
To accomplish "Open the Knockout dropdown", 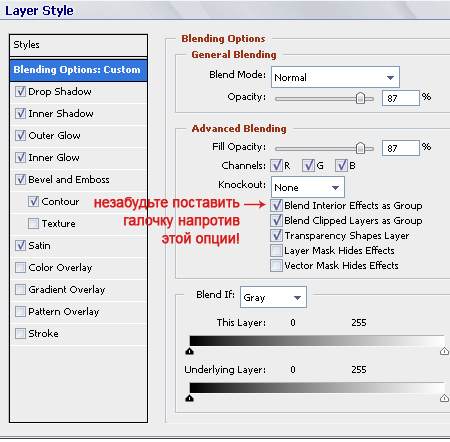I will [x=308, y=187].
